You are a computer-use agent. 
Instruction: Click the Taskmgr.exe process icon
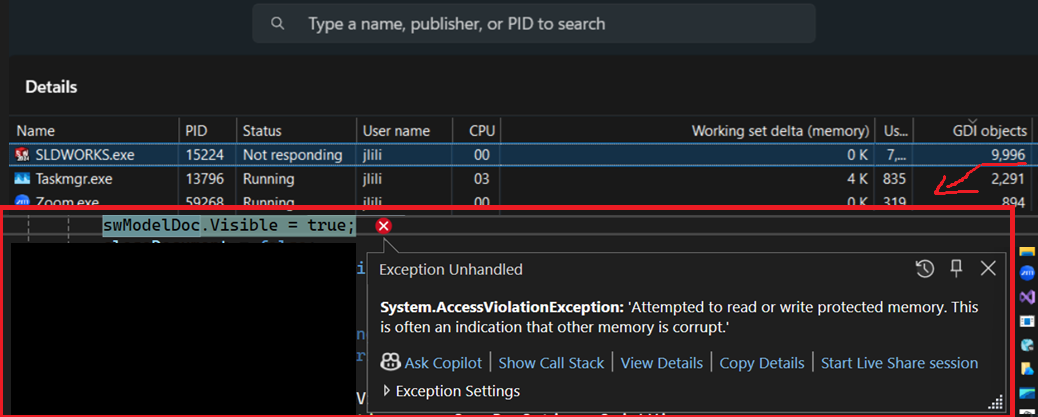22,179
